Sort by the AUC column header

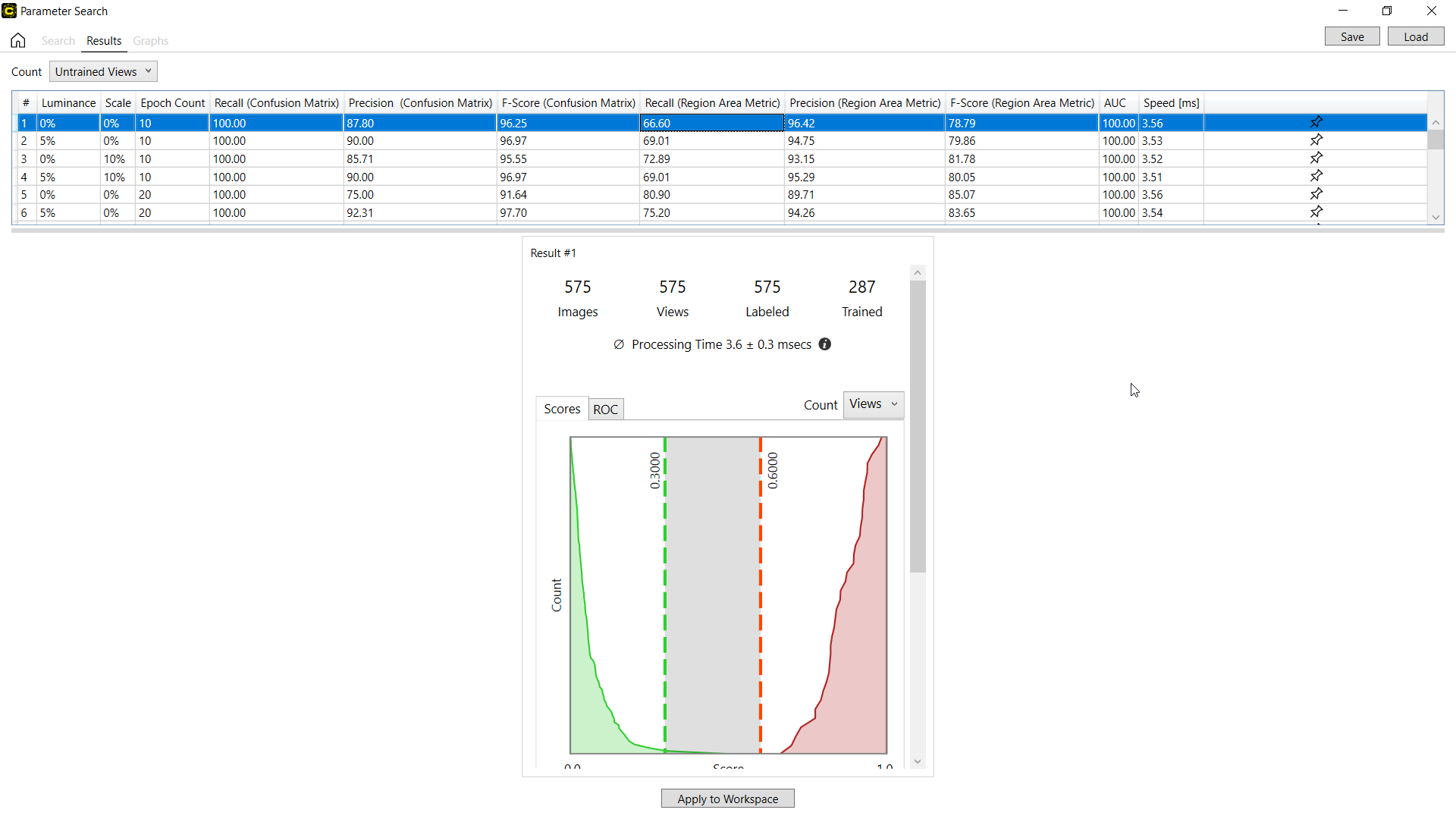pos(1114,103)
